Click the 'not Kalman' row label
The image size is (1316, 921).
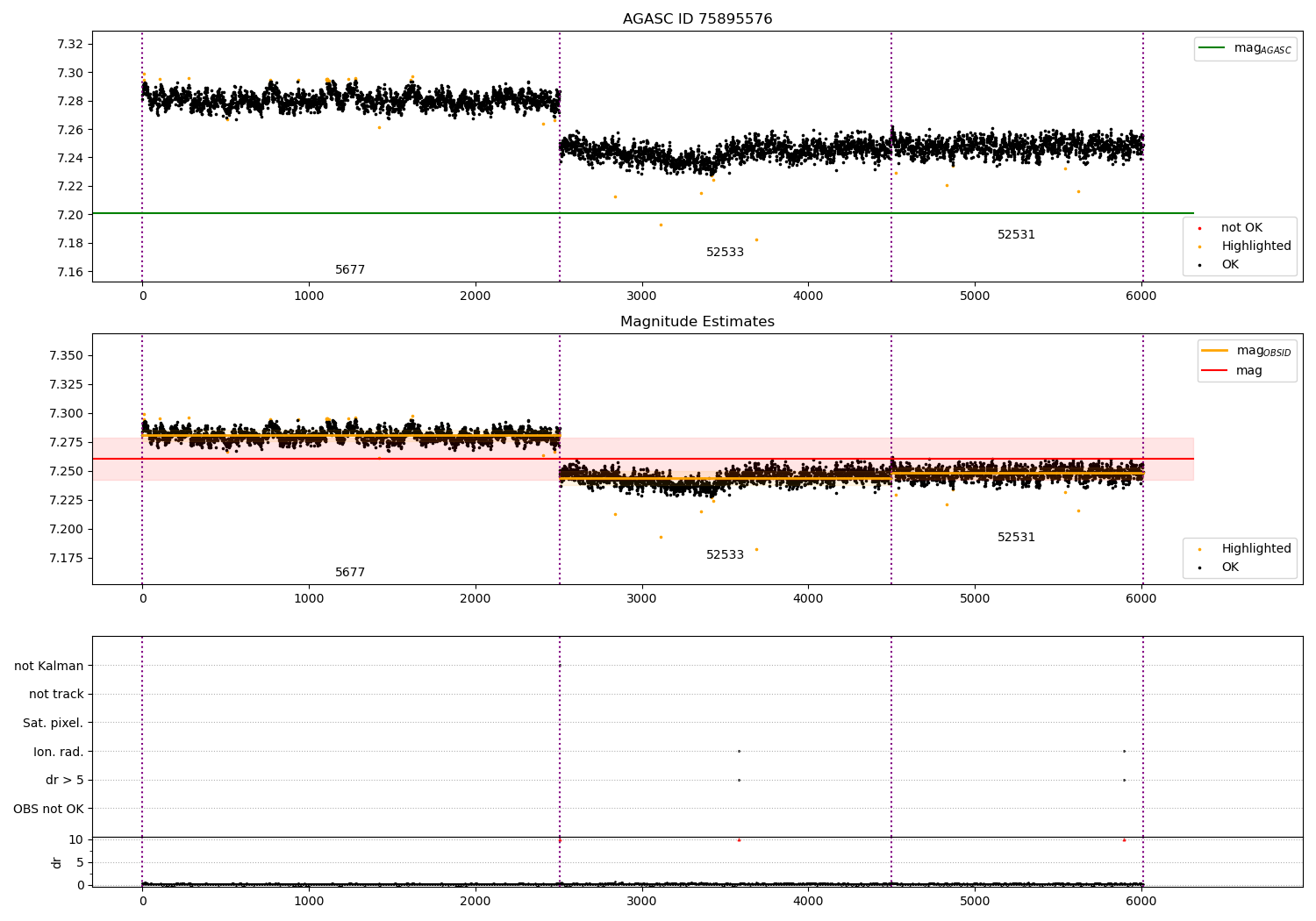(x=49, y=666)
